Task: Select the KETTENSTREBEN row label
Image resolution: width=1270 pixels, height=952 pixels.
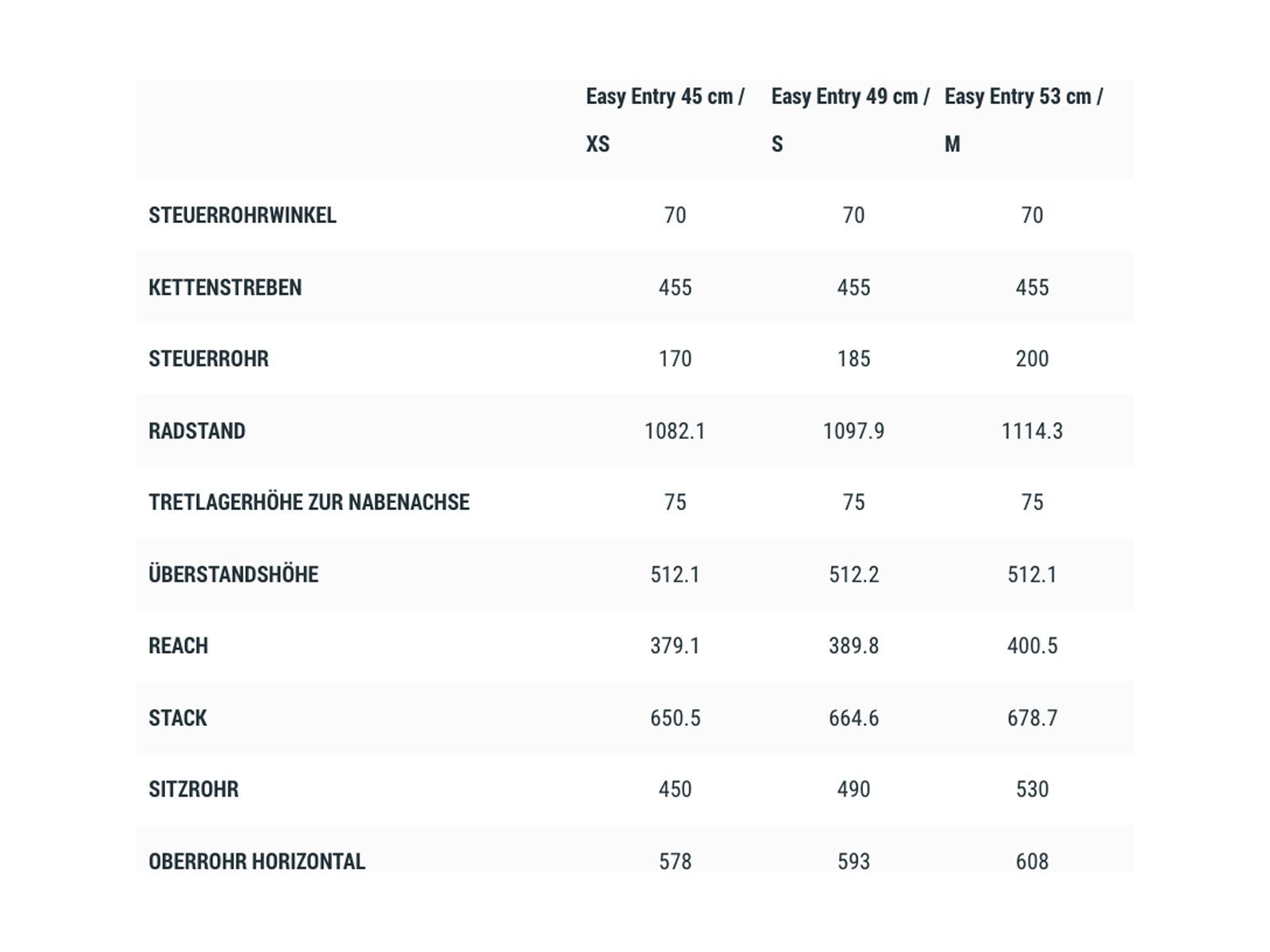Action: 225,287
